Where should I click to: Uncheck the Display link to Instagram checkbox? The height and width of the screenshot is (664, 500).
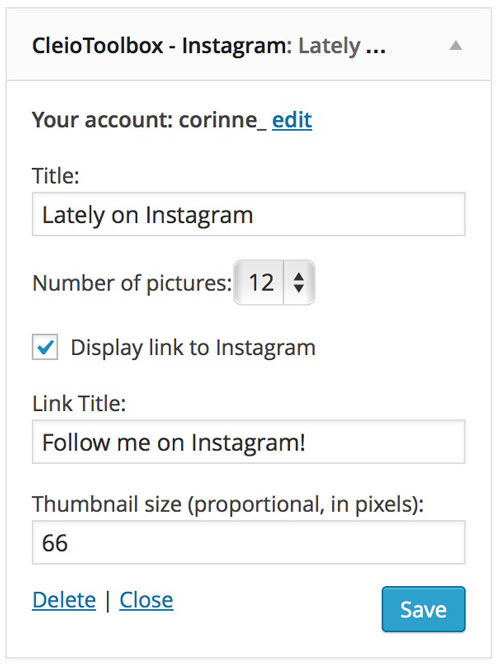tap(45, 347)
